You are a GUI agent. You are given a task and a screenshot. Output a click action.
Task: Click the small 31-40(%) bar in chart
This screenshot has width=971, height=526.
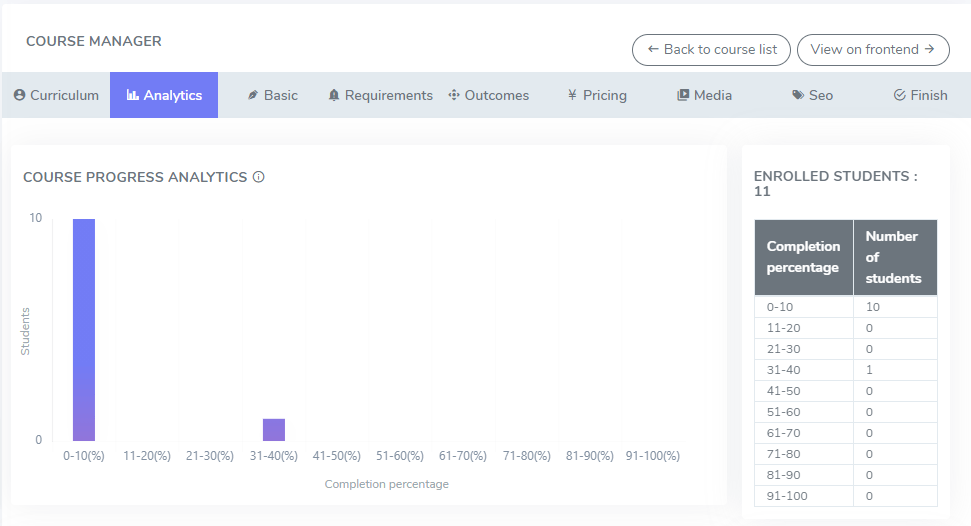tap(274, 430)
